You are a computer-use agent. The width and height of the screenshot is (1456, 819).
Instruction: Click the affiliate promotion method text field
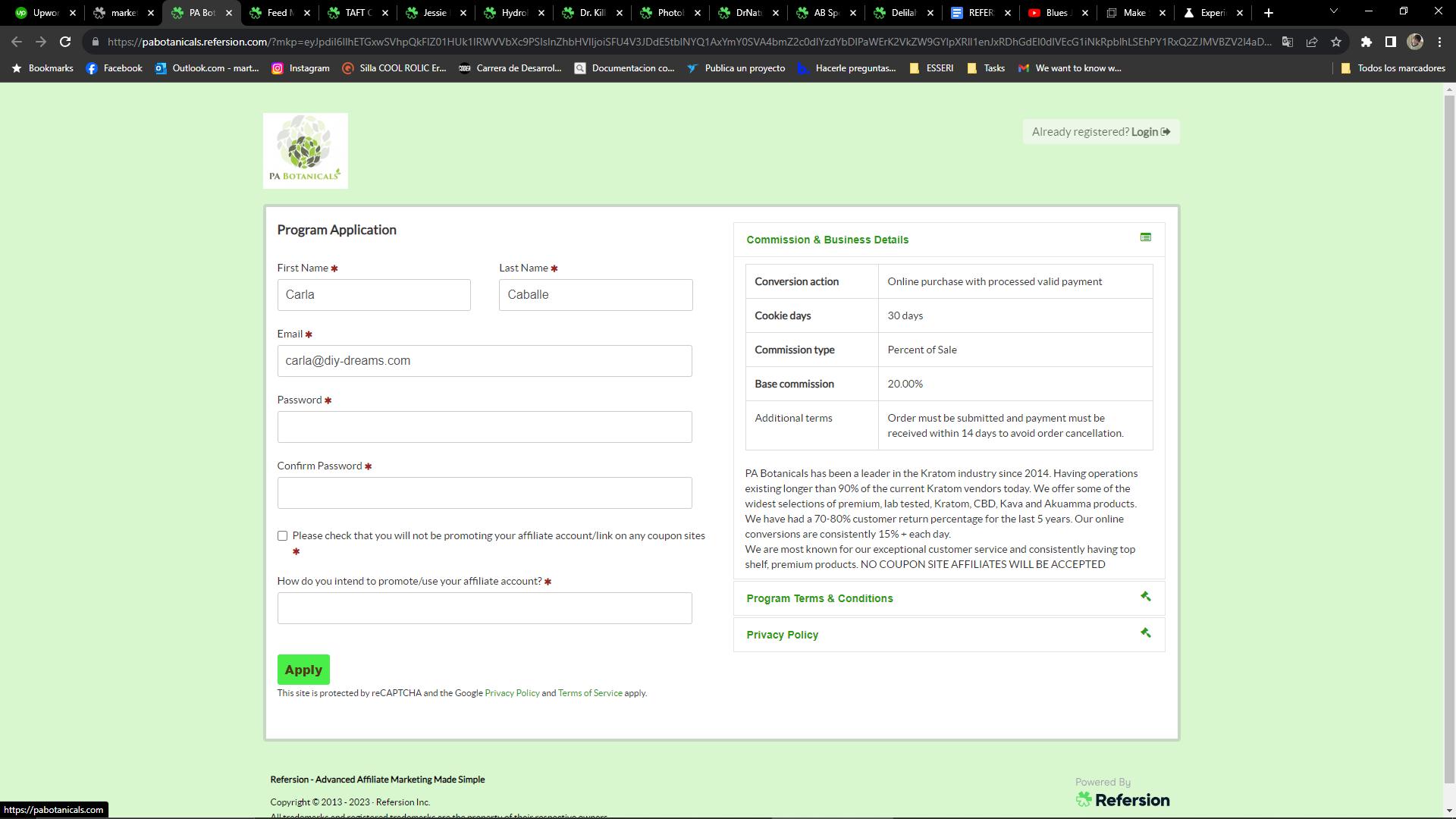pyautogui.click(x=485, y=608)
